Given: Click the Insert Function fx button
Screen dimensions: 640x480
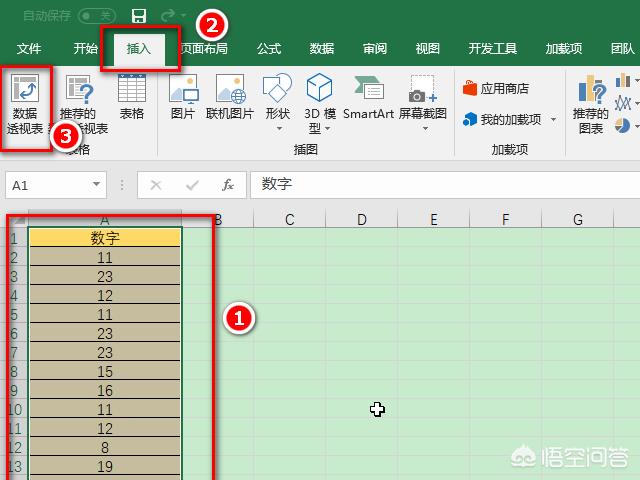Looking at the screenshot, I should [x=228, y=185].
